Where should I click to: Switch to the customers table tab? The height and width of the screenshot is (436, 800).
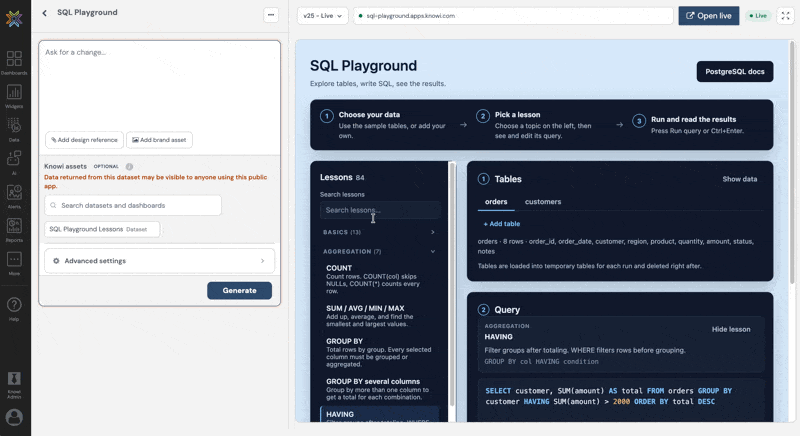(543, 202)
